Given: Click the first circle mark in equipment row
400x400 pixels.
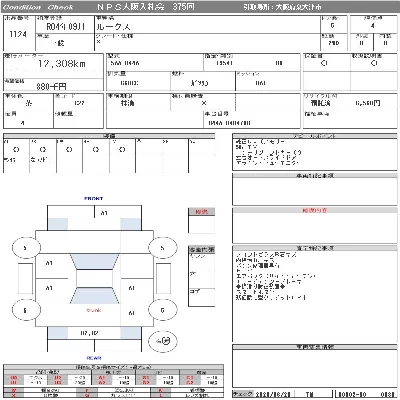Looking at the screenshot, I should coord(16,150).
